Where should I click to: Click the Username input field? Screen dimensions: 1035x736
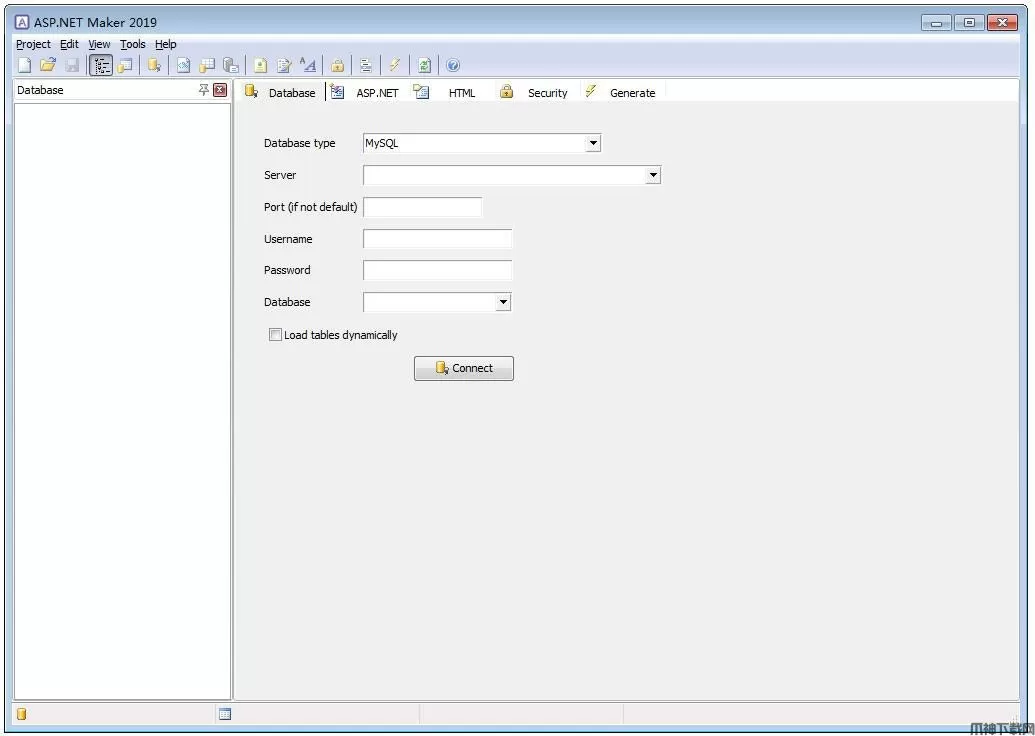click(437, 239)
